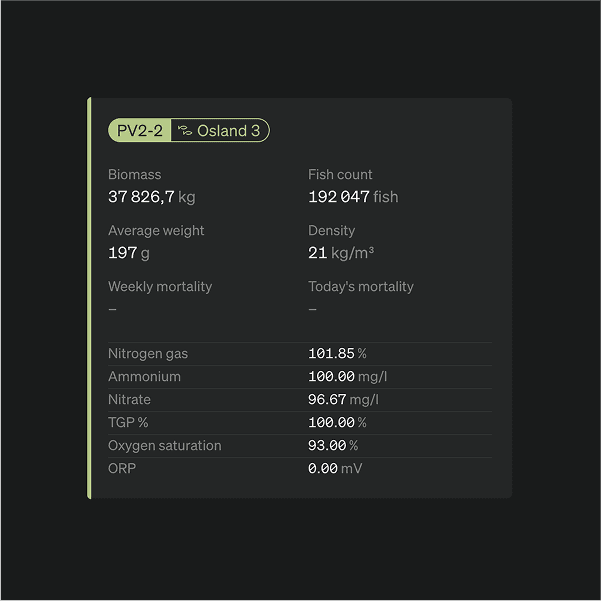601x601 pixels.
Task: Select the TGP % row label
Action: pyautogui.click(x=128, y=423)
